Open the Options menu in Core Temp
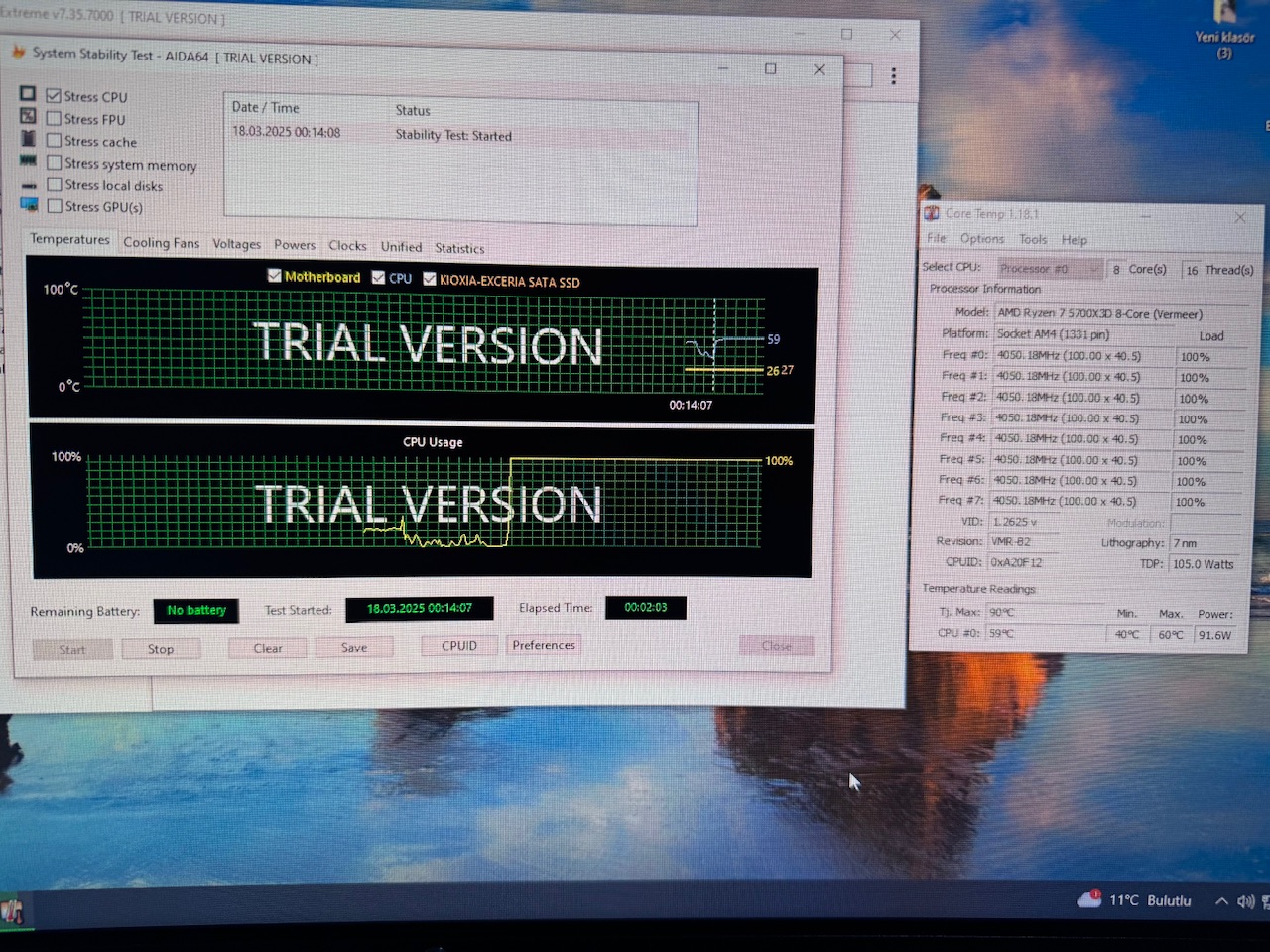Viewport: 1270px width, 952px height. point(982,239)
